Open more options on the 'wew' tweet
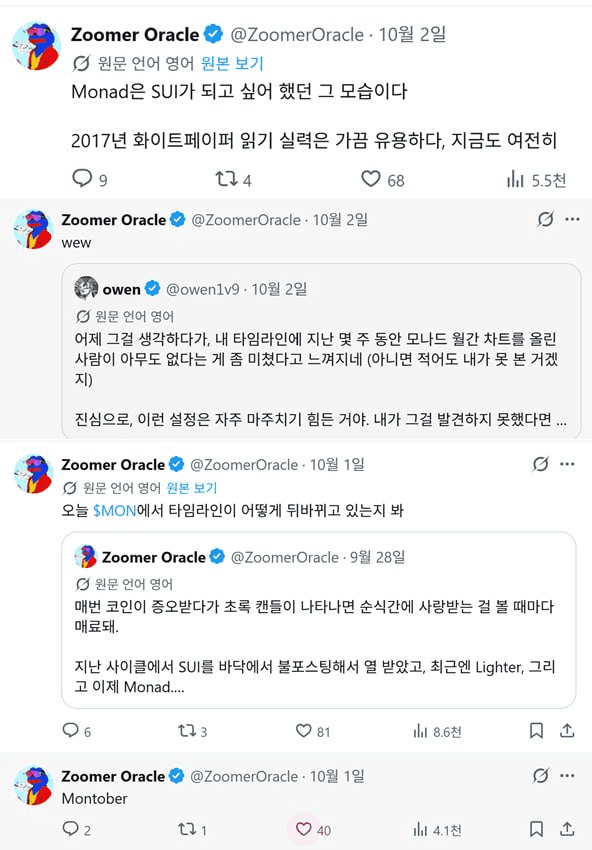The width and height of the screenshot is (592, 850). pyautogui.click(x=572, y=219)
